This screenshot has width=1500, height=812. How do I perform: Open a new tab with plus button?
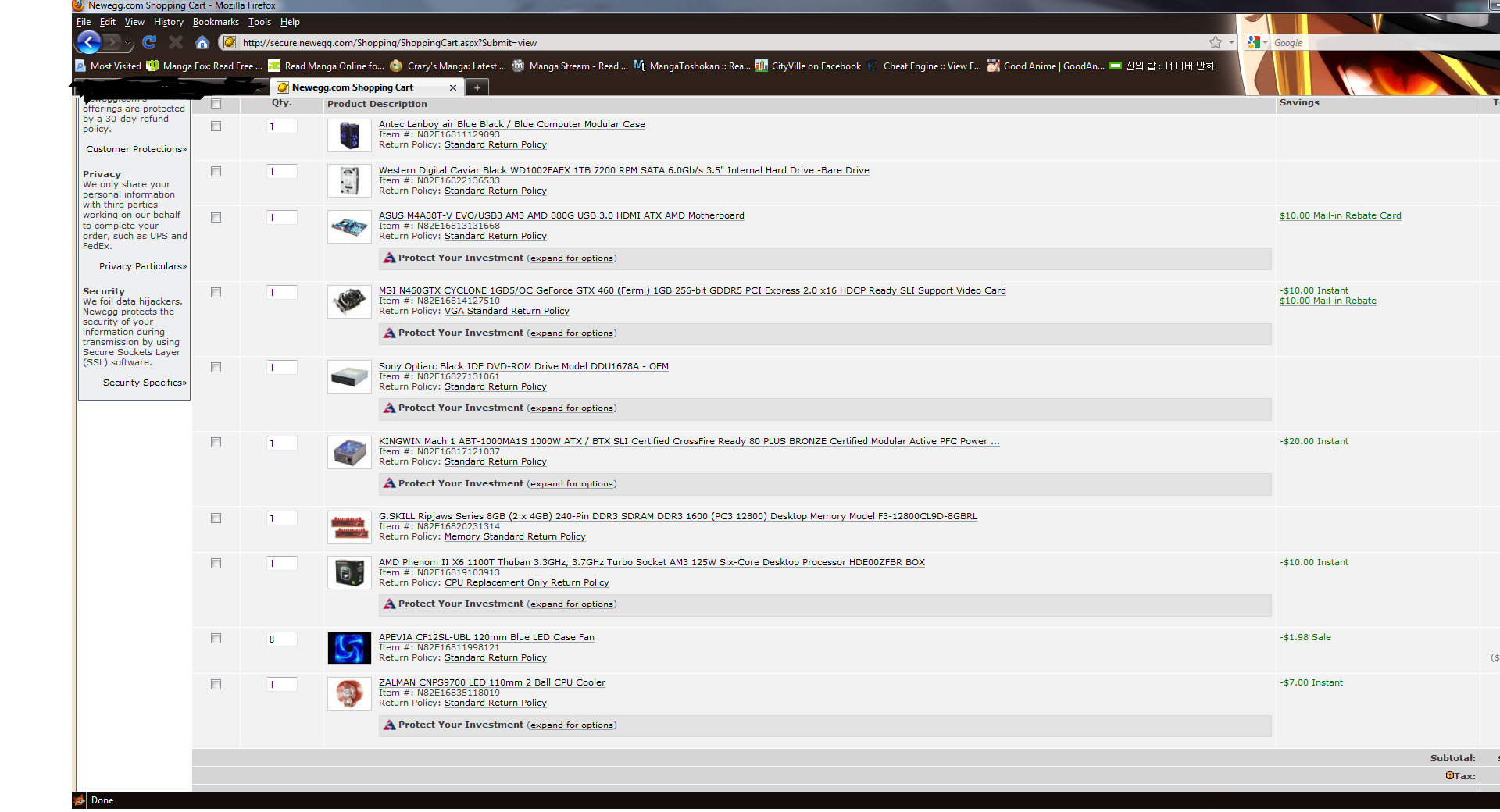477,87
